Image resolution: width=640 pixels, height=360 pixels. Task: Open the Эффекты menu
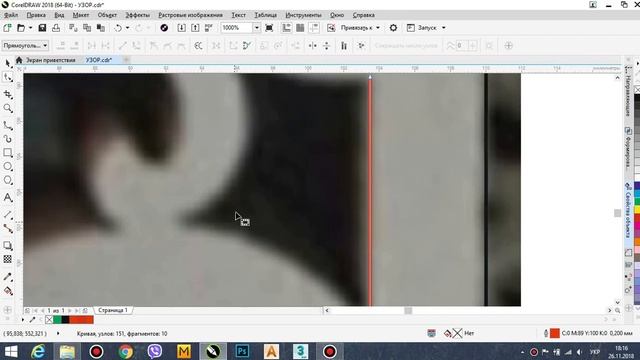click(138, 15)
